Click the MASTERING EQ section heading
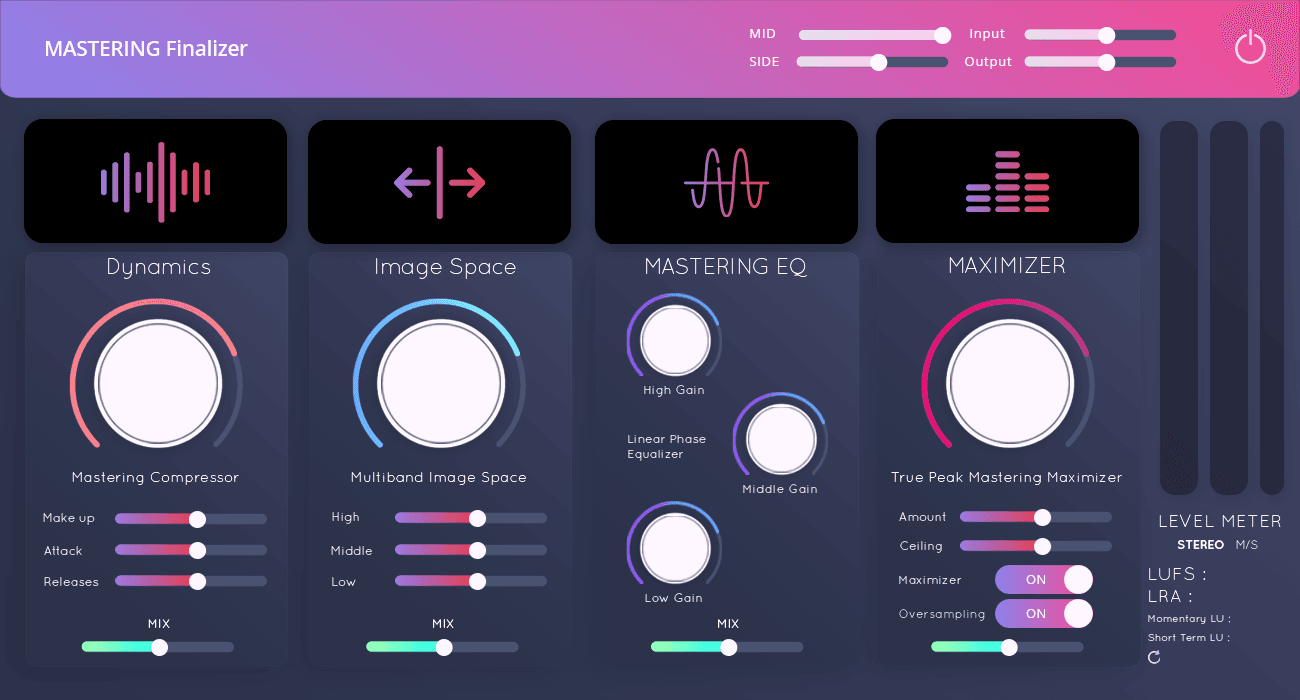The height and width of the screenshot is (700, 1300). coord(726,267)
